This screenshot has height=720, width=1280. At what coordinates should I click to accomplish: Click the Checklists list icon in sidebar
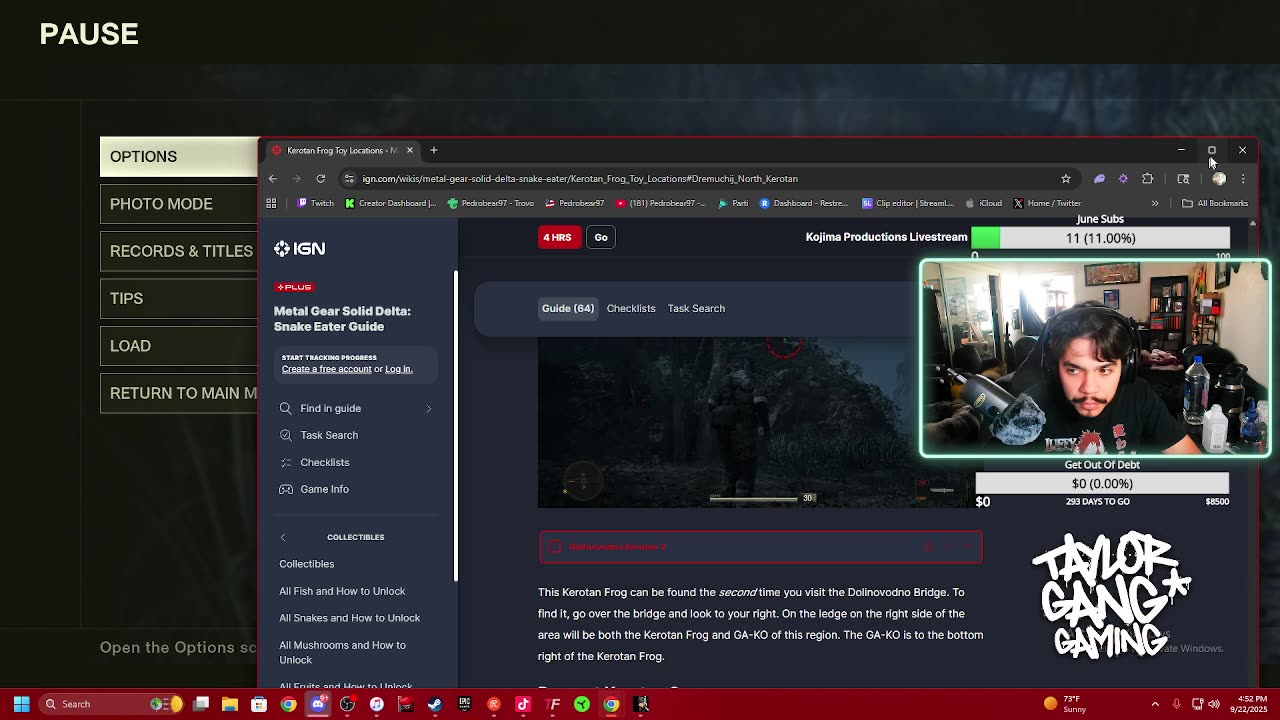[x=286, y=462]
